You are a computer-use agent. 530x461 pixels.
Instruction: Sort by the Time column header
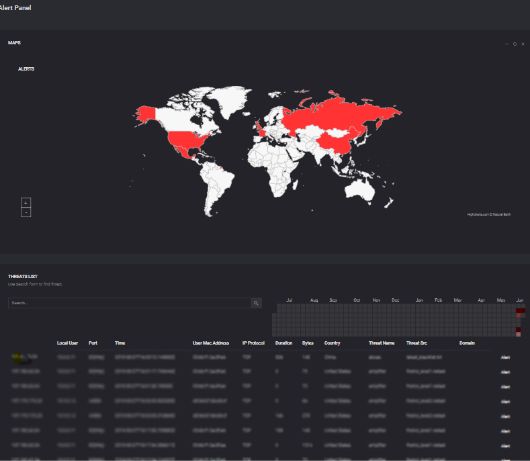120,343
